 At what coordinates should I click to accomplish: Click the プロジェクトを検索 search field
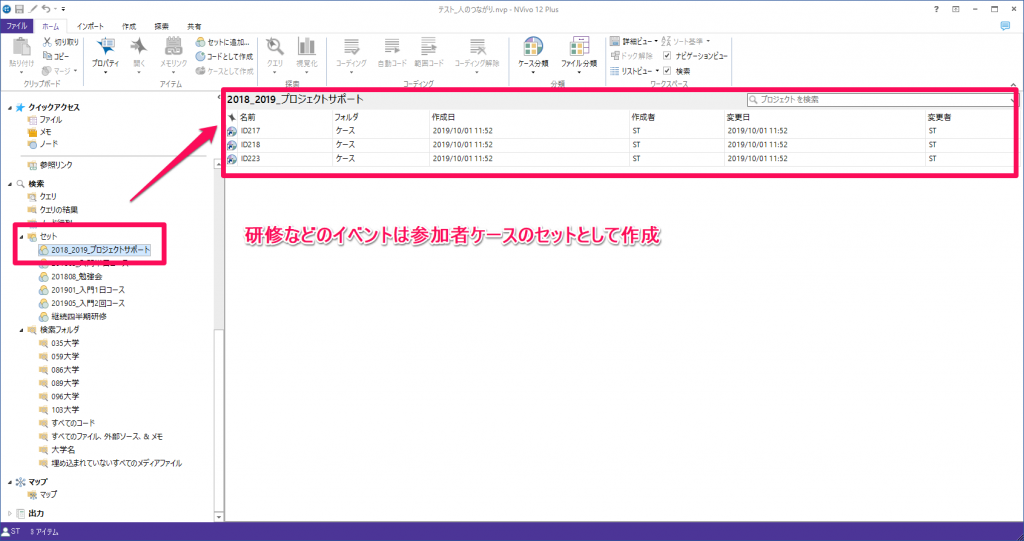(x=880, y=100)
